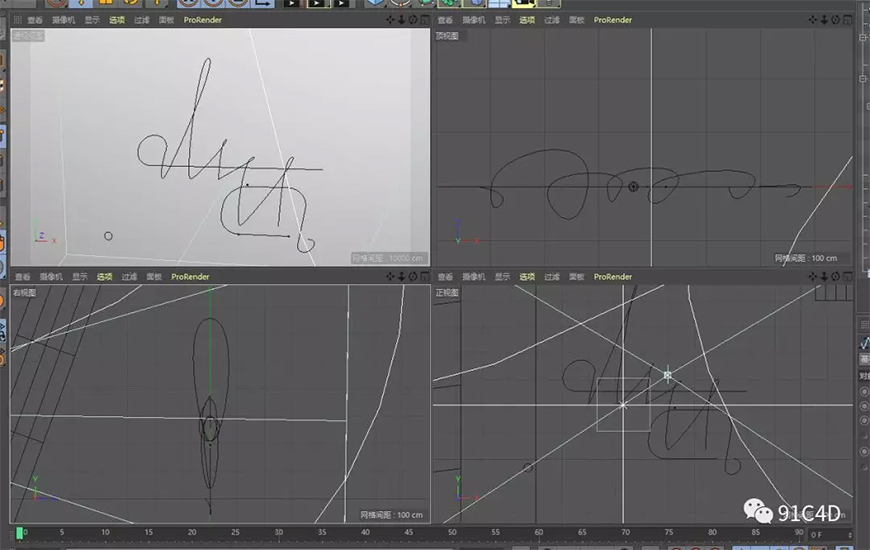Open 查看 menu in 正视图 viewport
870x550 pixels.
[445, 276]
